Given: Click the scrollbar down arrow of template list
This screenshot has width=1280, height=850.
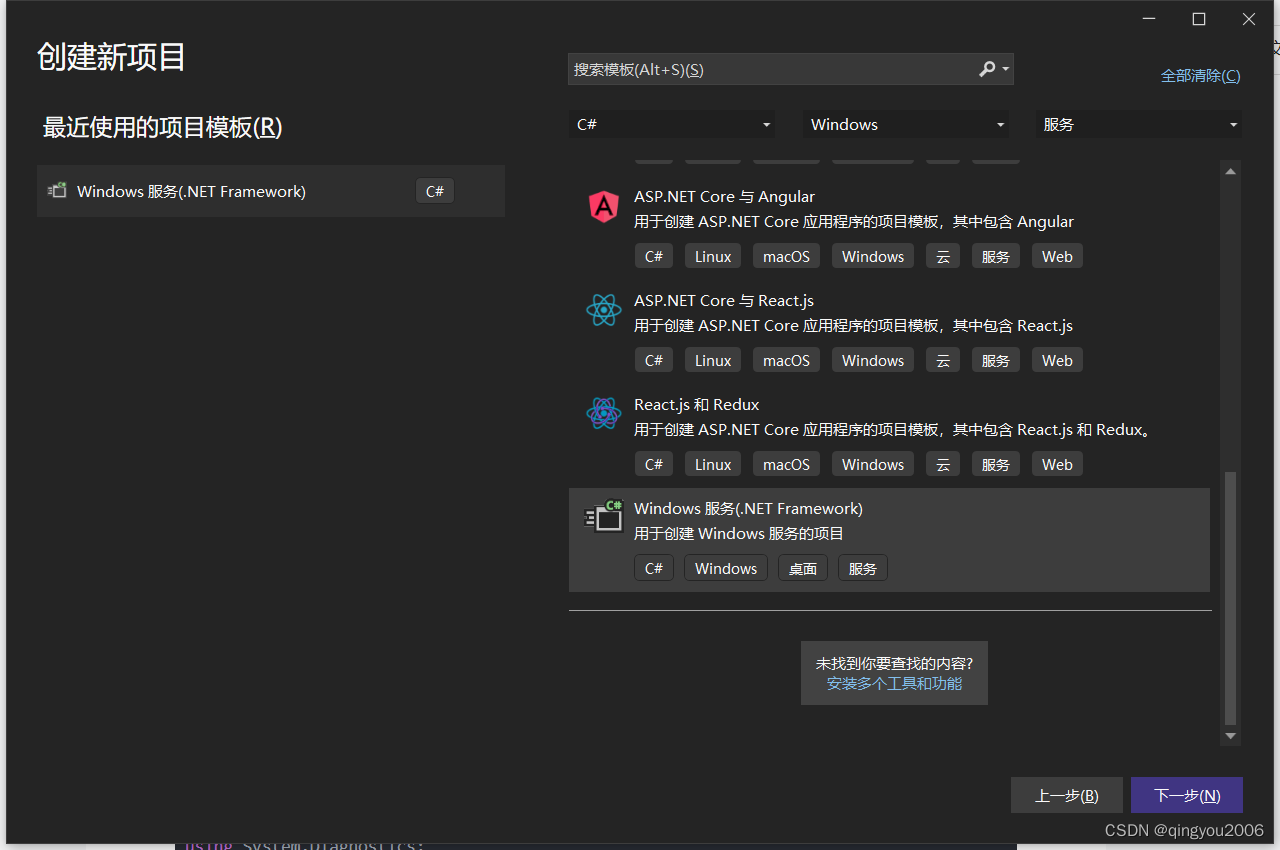Looking at the screenshot, I should tap(1231, 736).
